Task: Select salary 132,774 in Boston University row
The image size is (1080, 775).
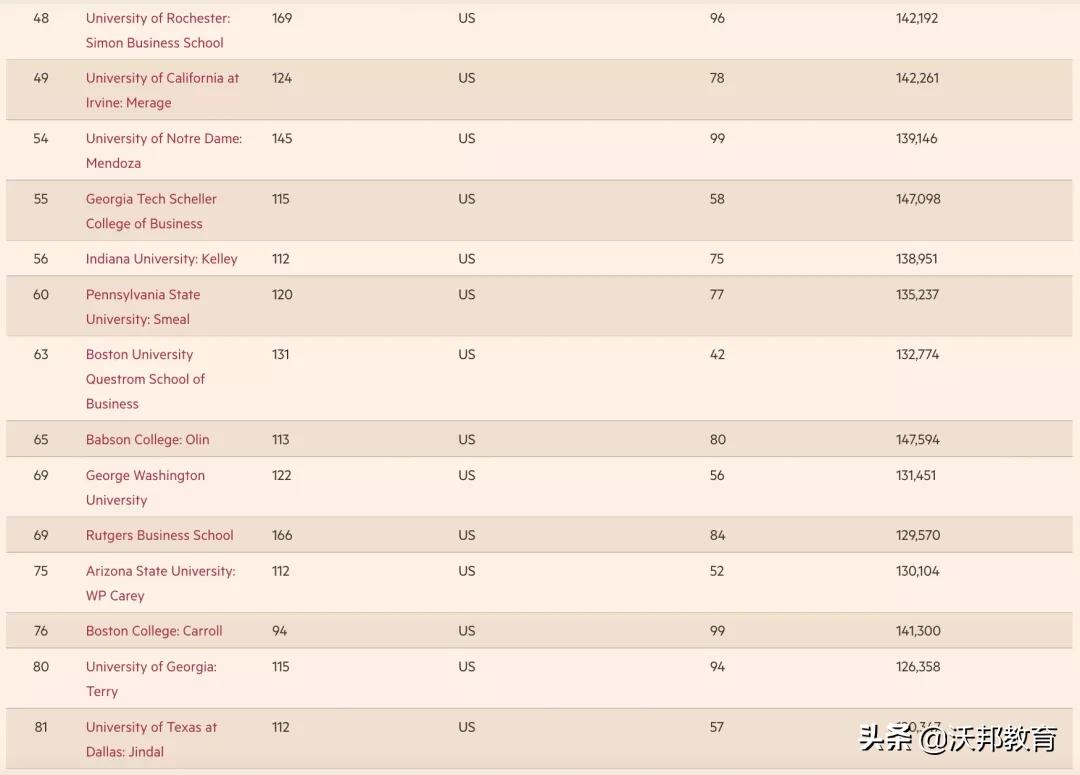Action: coord(917,355)
